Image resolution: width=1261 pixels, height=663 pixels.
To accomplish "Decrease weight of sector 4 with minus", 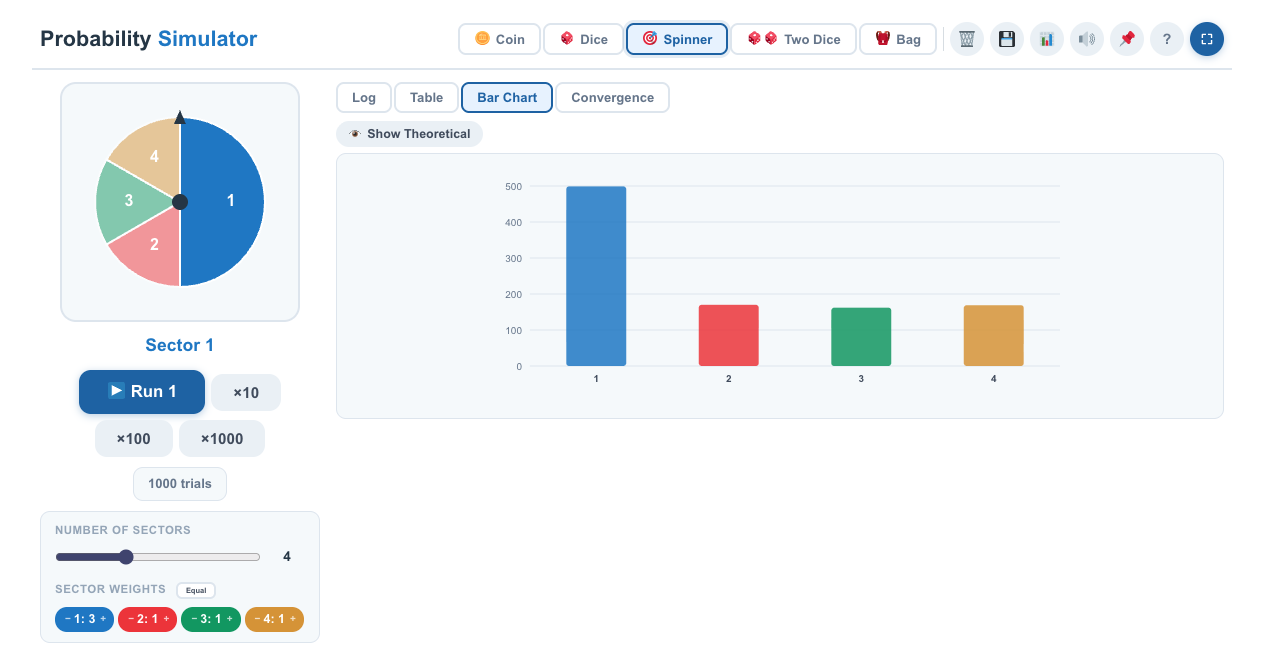I will (257, 619).
